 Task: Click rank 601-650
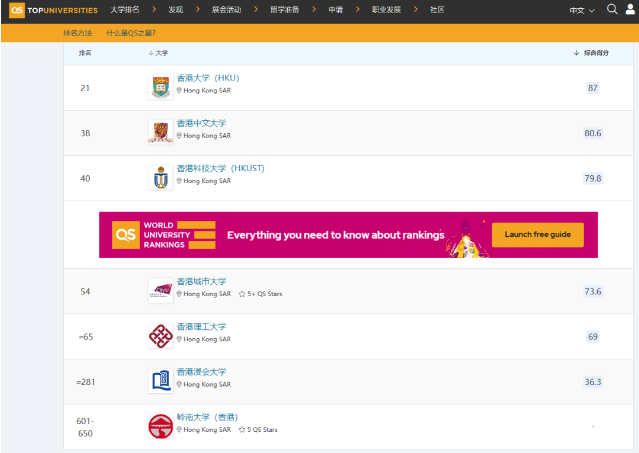coord(85,427)
